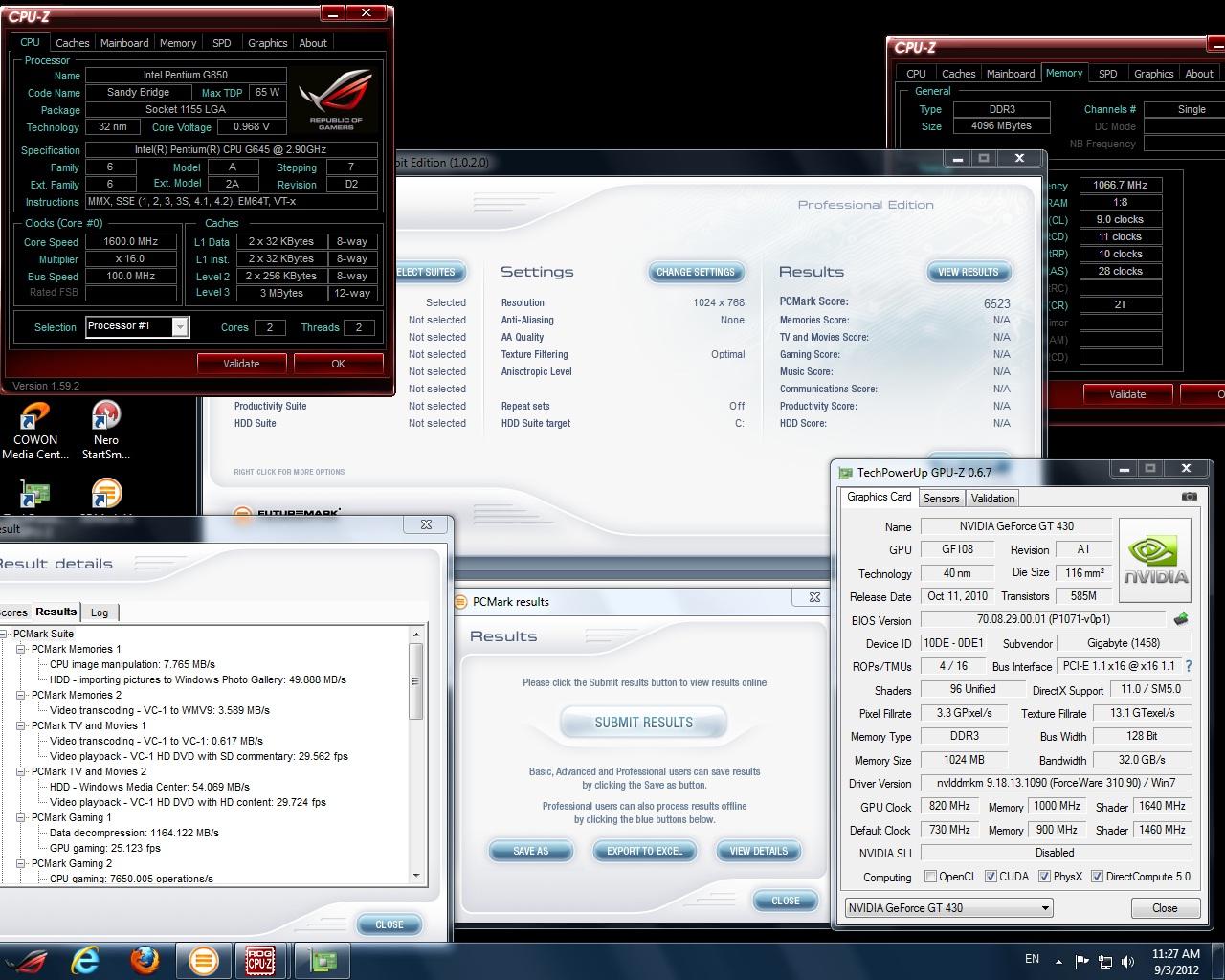This screenshot has height=980, width=1225.
Task: Click the EN language indicator
Action: point(1032,959)
